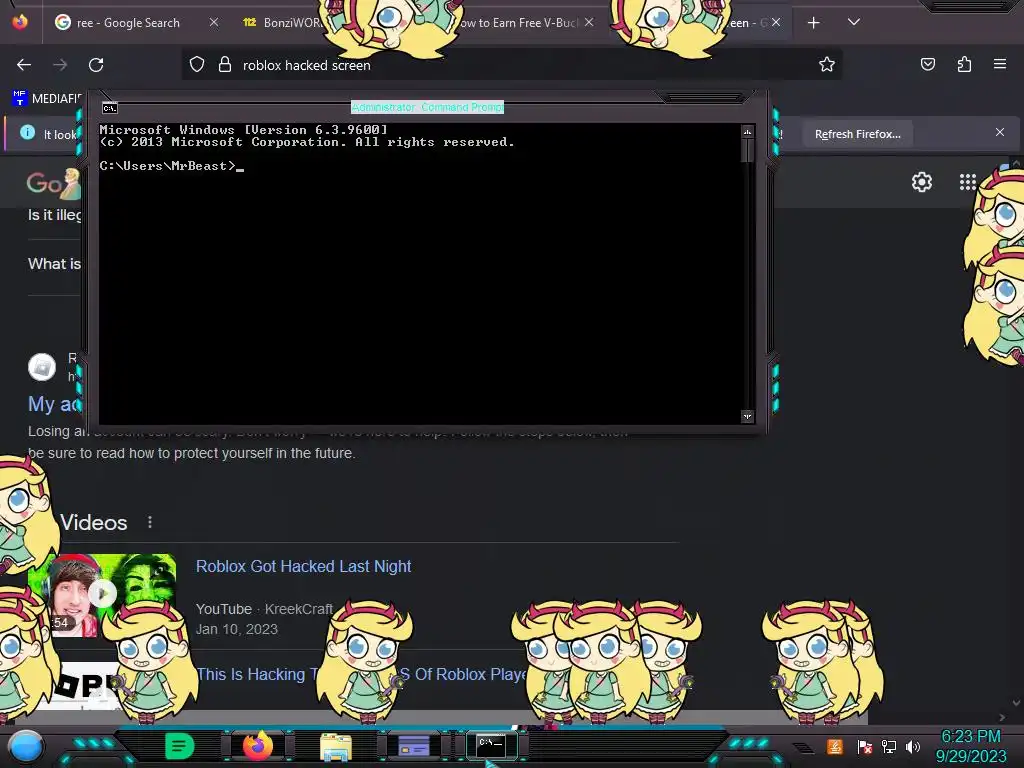Open Save to Pocket button
1024x768 pixels.
point(927,64)
